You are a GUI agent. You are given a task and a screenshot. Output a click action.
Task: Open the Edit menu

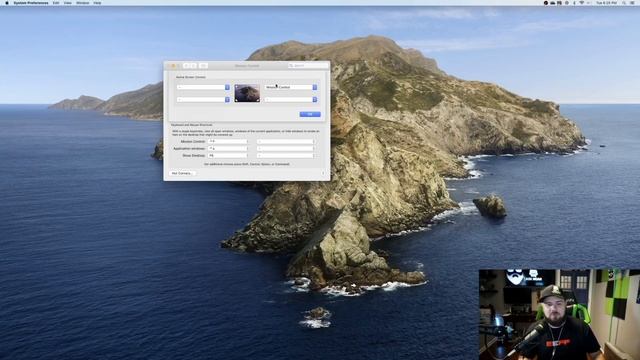[x=56, y=3]
